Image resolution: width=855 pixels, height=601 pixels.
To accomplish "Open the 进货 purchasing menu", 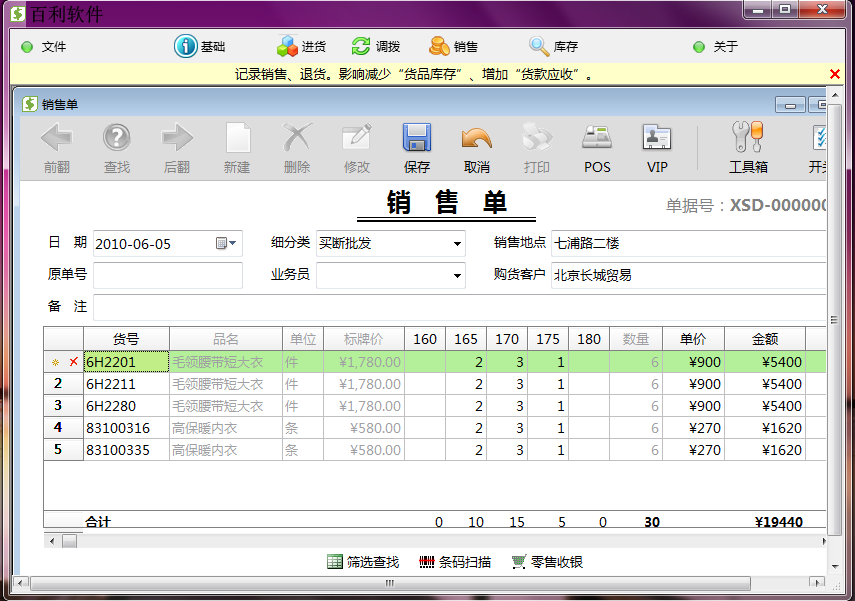I will coord(302,46).
